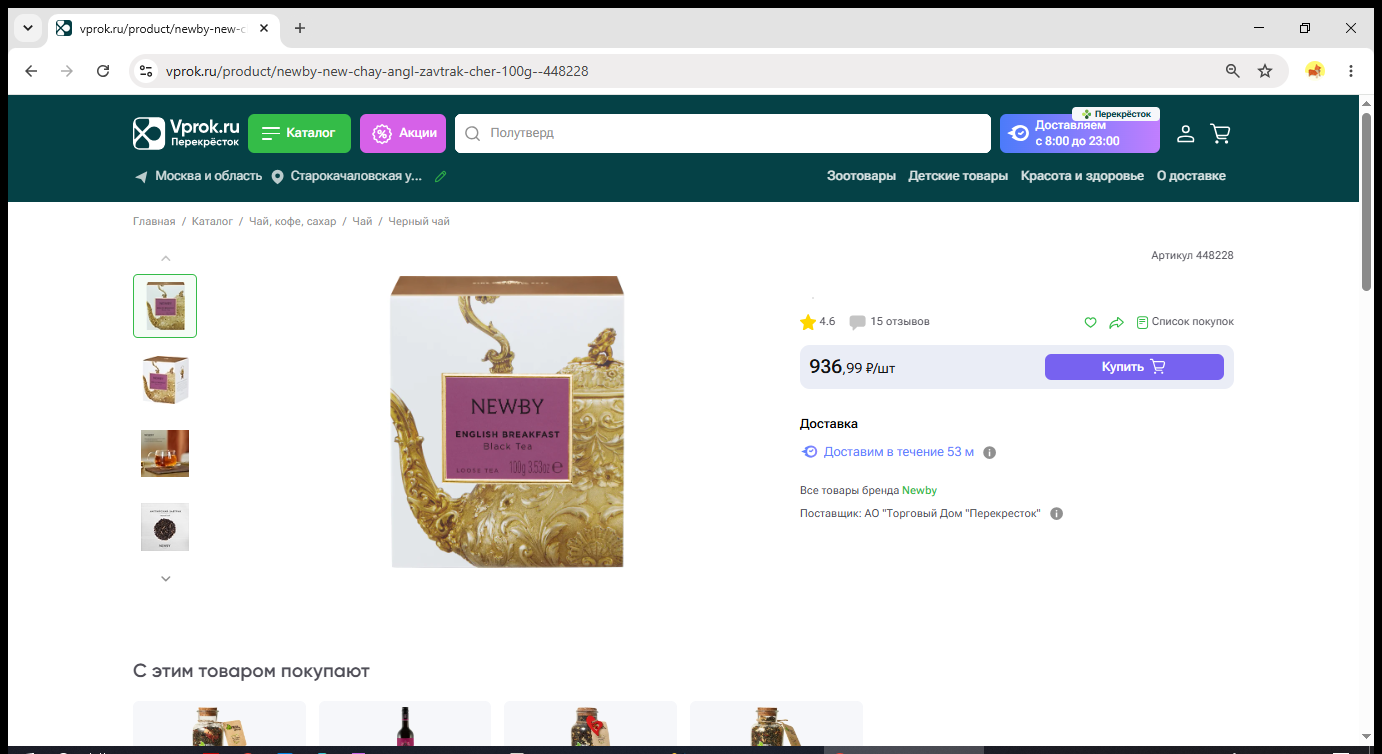Go to Детские товары category
The height and width of the screenshot is (754, 1382).
[x=958, y=176]
